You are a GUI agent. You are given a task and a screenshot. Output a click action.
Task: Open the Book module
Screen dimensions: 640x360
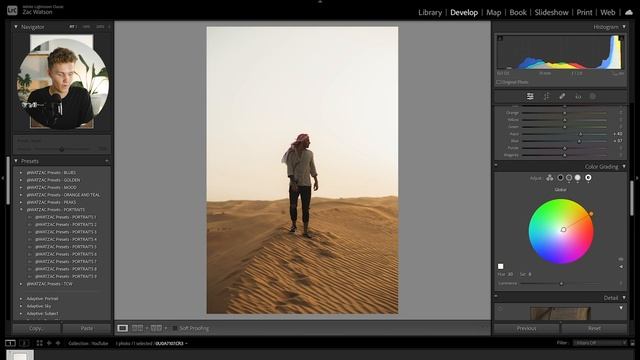[x=518, y=12]
